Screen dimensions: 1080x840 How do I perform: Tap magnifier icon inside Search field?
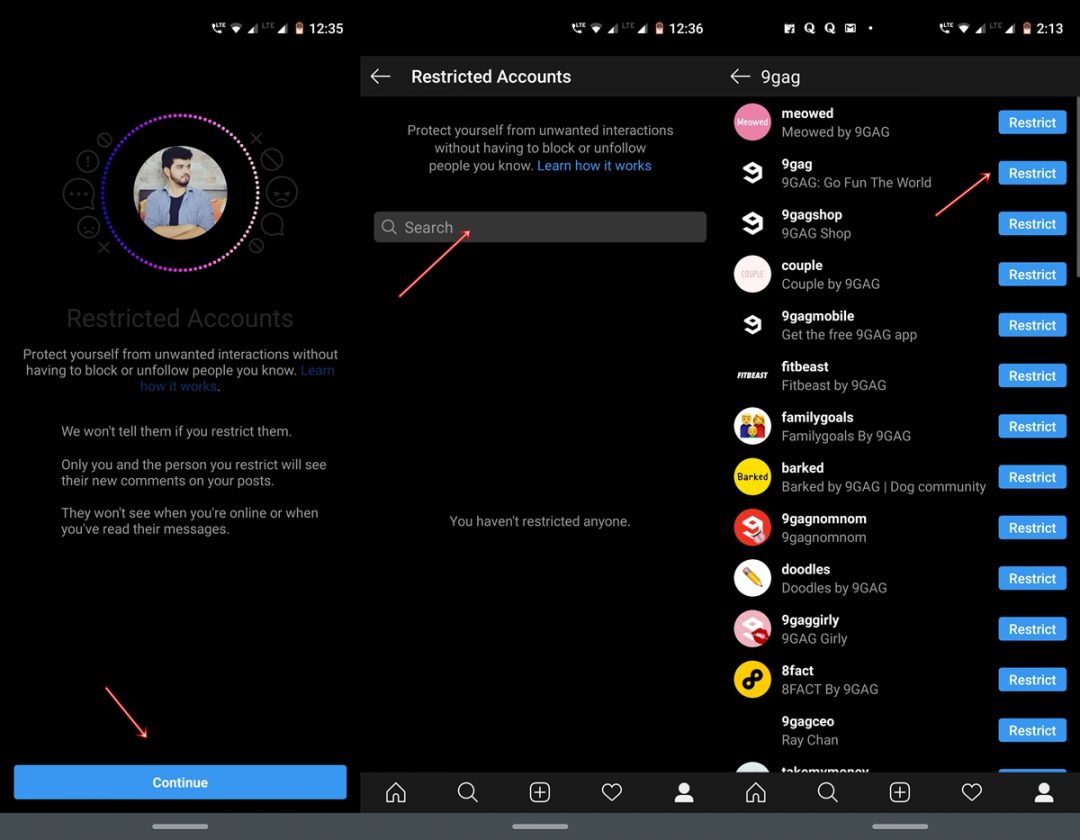pos(389,227)
